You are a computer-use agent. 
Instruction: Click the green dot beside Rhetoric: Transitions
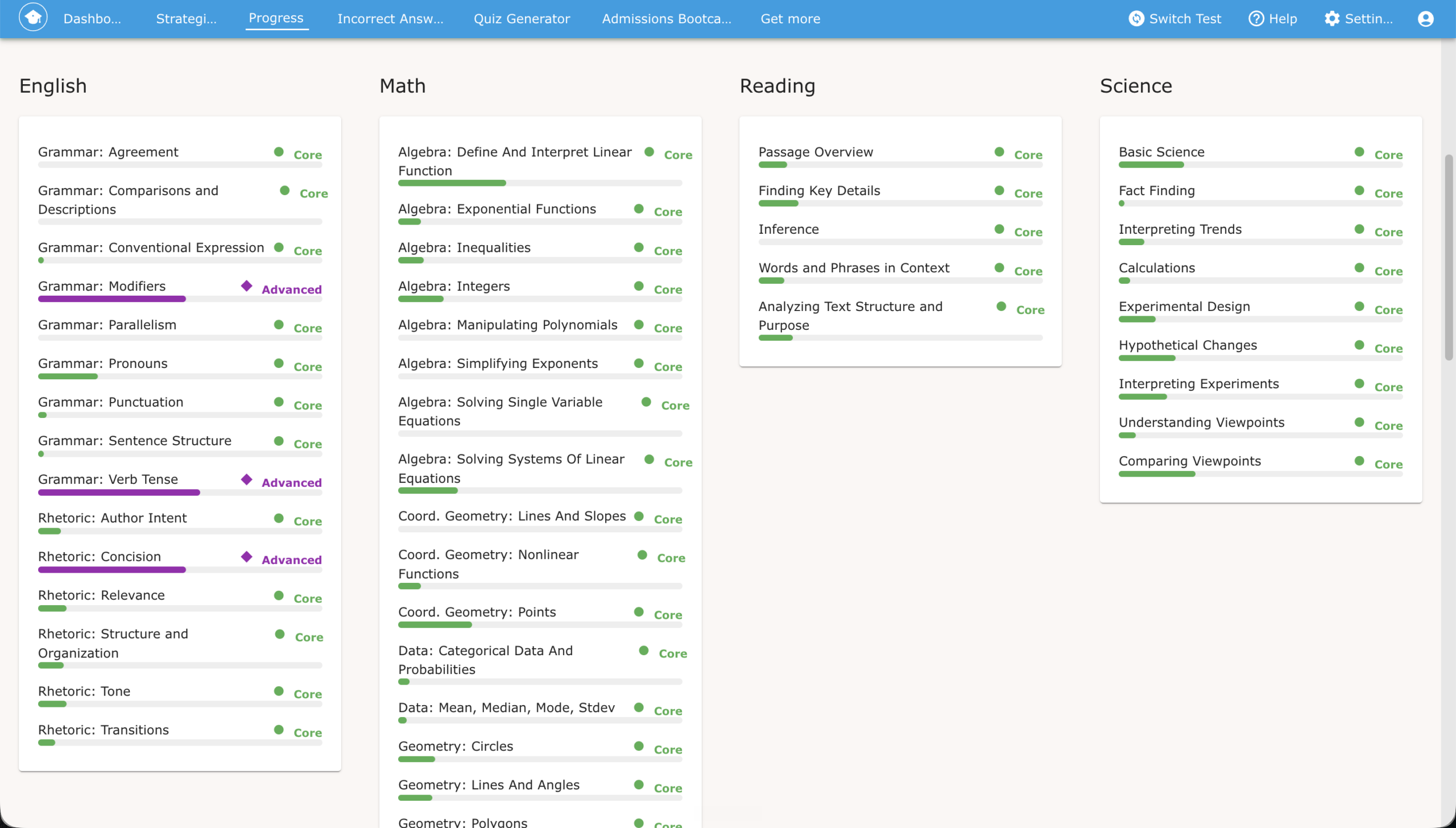tap(279, 730)
